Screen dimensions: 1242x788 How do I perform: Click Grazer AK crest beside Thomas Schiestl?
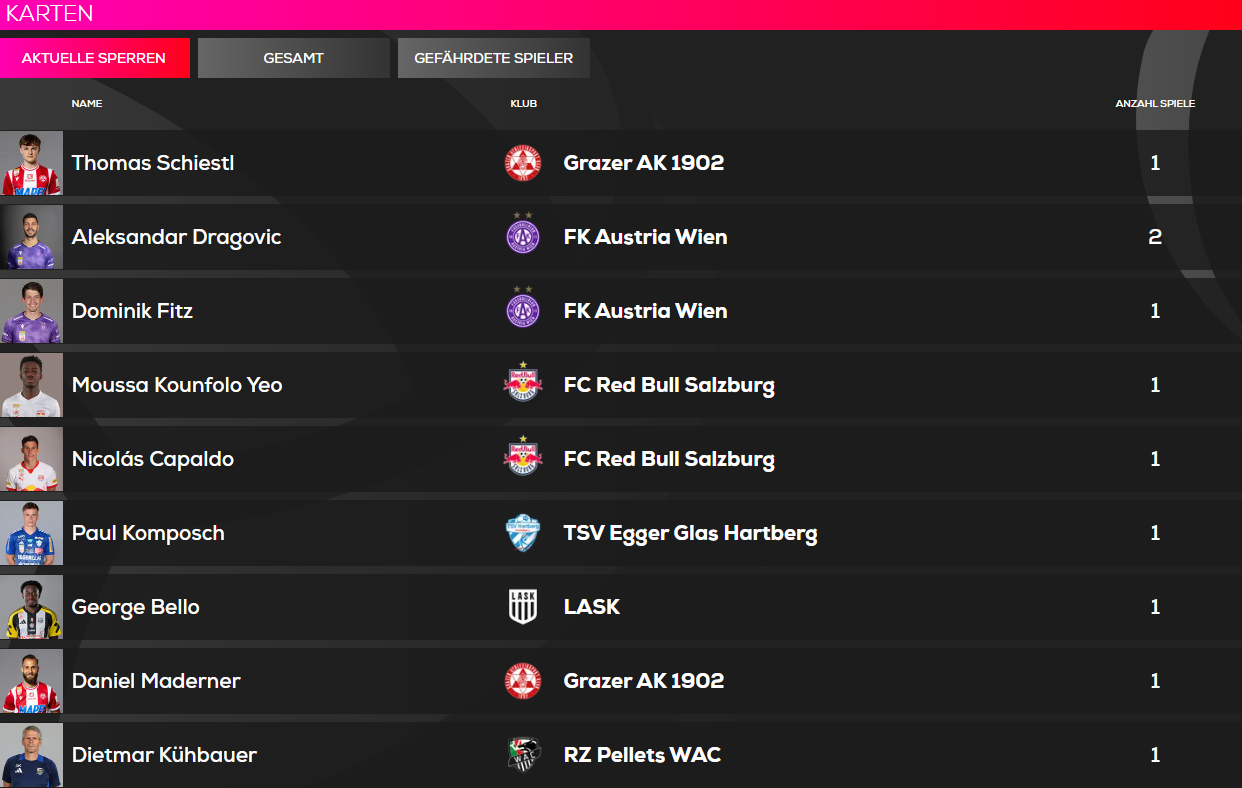pos(523,163)
